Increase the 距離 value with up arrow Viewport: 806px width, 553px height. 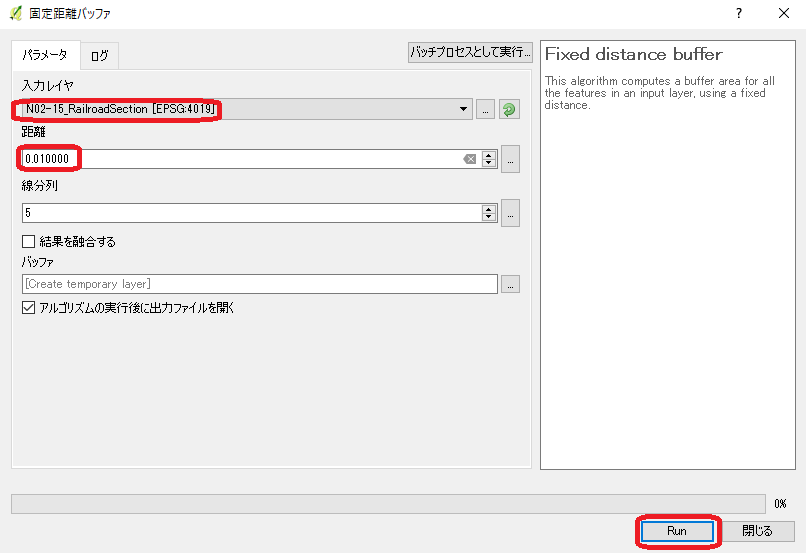click(x=489, y=155)
